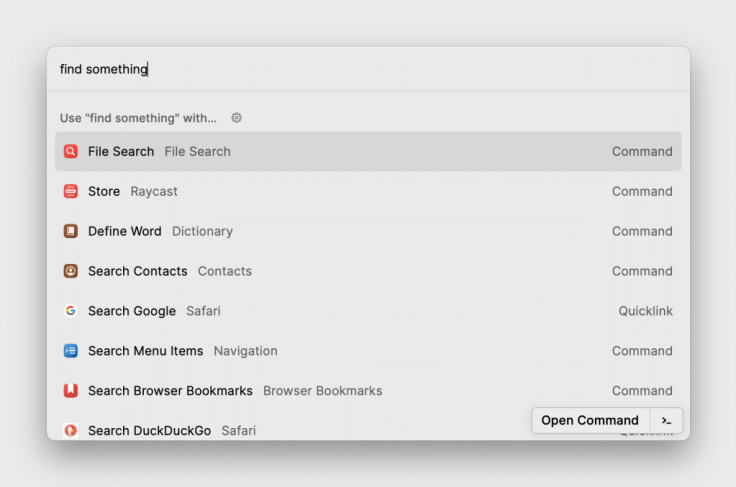Screen dimensions: 736x487
Task: Pick the Search Google quicklink
Action: pos(368,311)
